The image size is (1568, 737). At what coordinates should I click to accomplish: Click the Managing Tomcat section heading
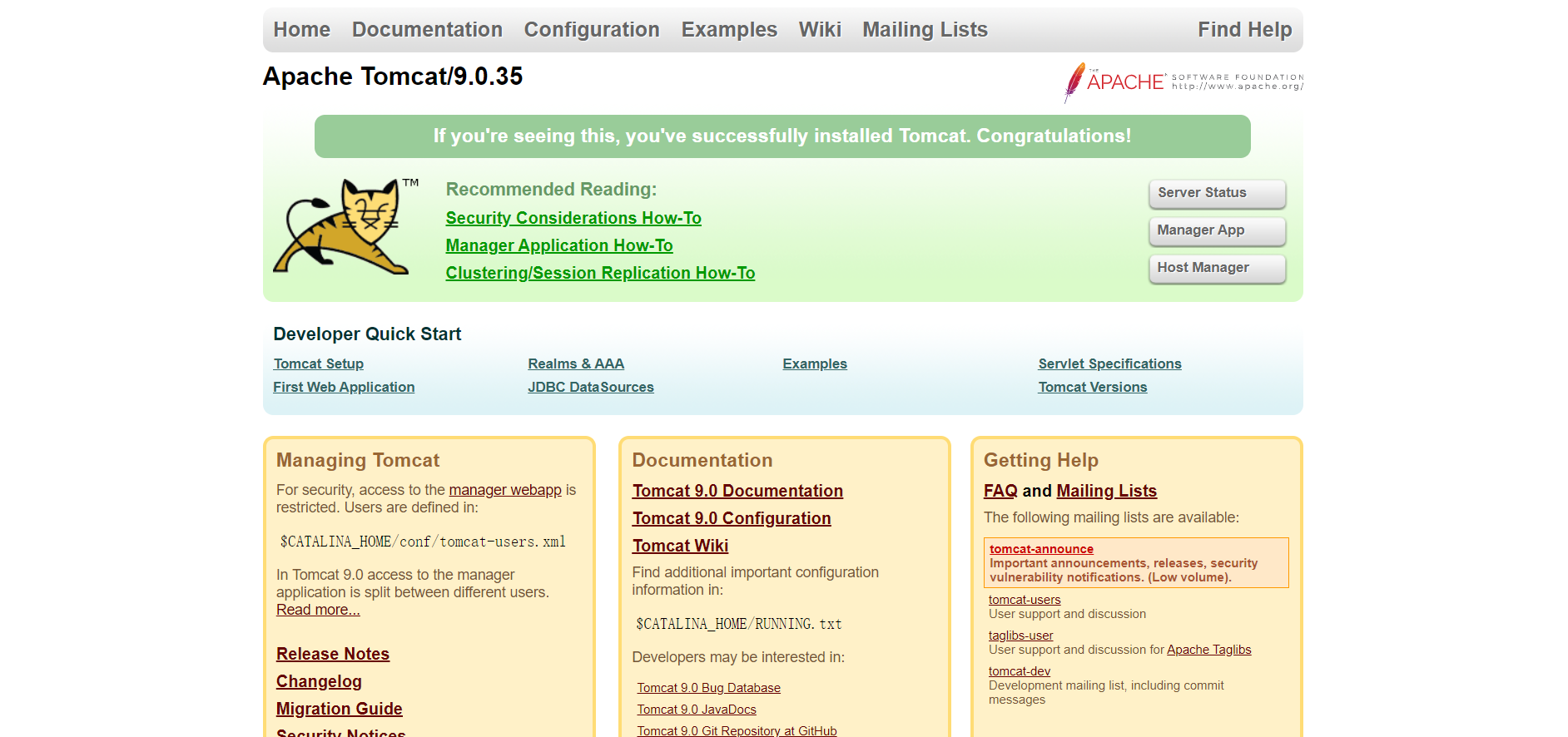tap(358, 461)
